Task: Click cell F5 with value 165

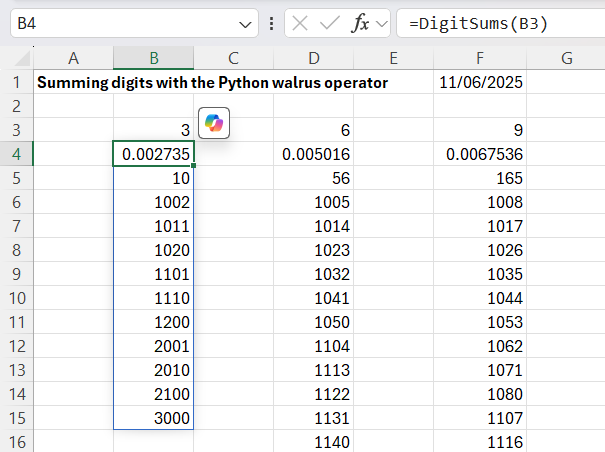Action: (481, 178)
